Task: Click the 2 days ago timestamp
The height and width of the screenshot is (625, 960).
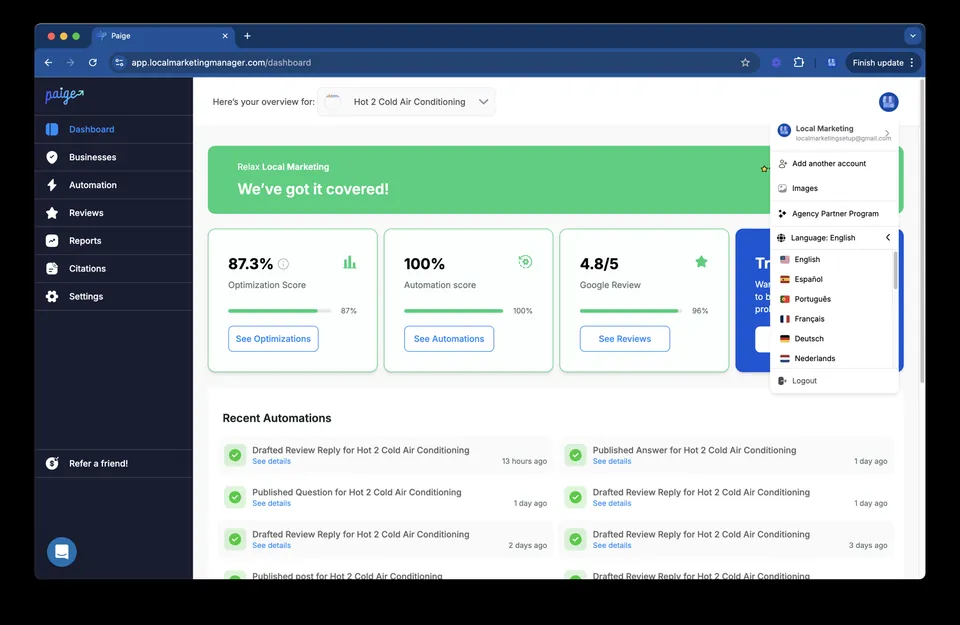Action: coord(527,545)
